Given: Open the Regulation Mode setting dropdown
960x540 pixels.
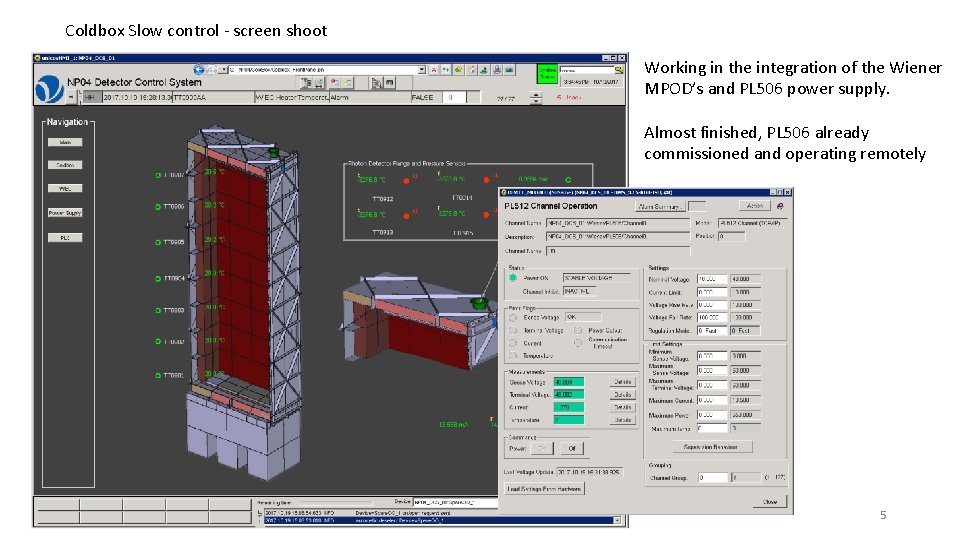Looking at the screenshot, I should click(712, 331).
